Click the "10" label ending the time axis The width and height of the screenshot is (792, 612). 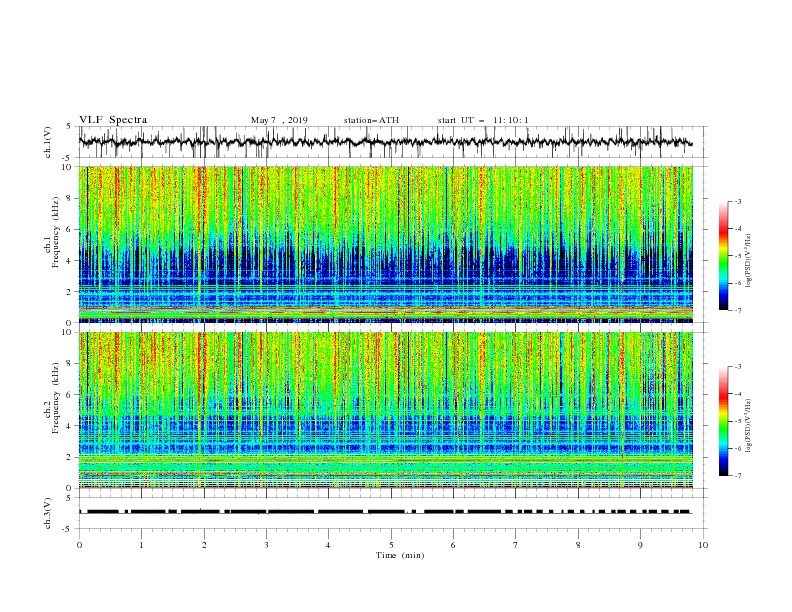703,545
